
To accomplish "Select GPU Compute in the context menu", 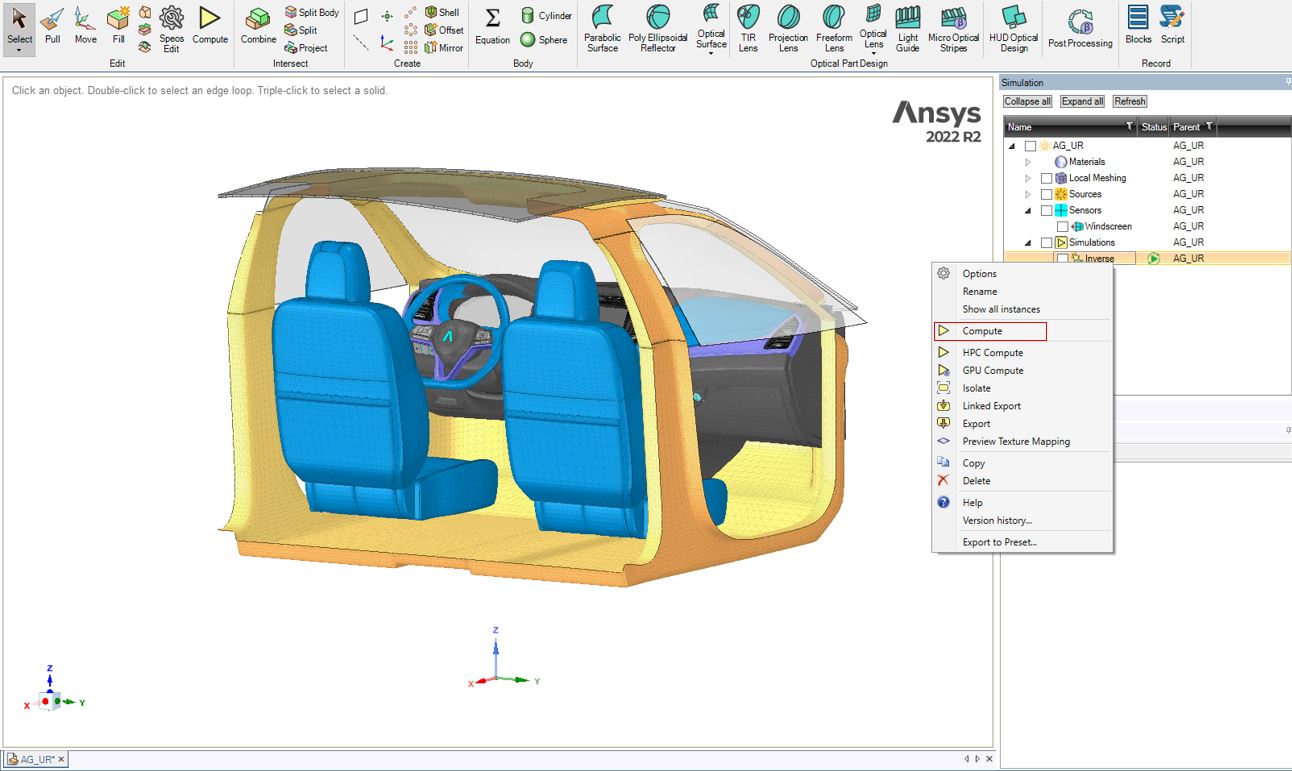I will pyautogui.click(x=991, y=370).
